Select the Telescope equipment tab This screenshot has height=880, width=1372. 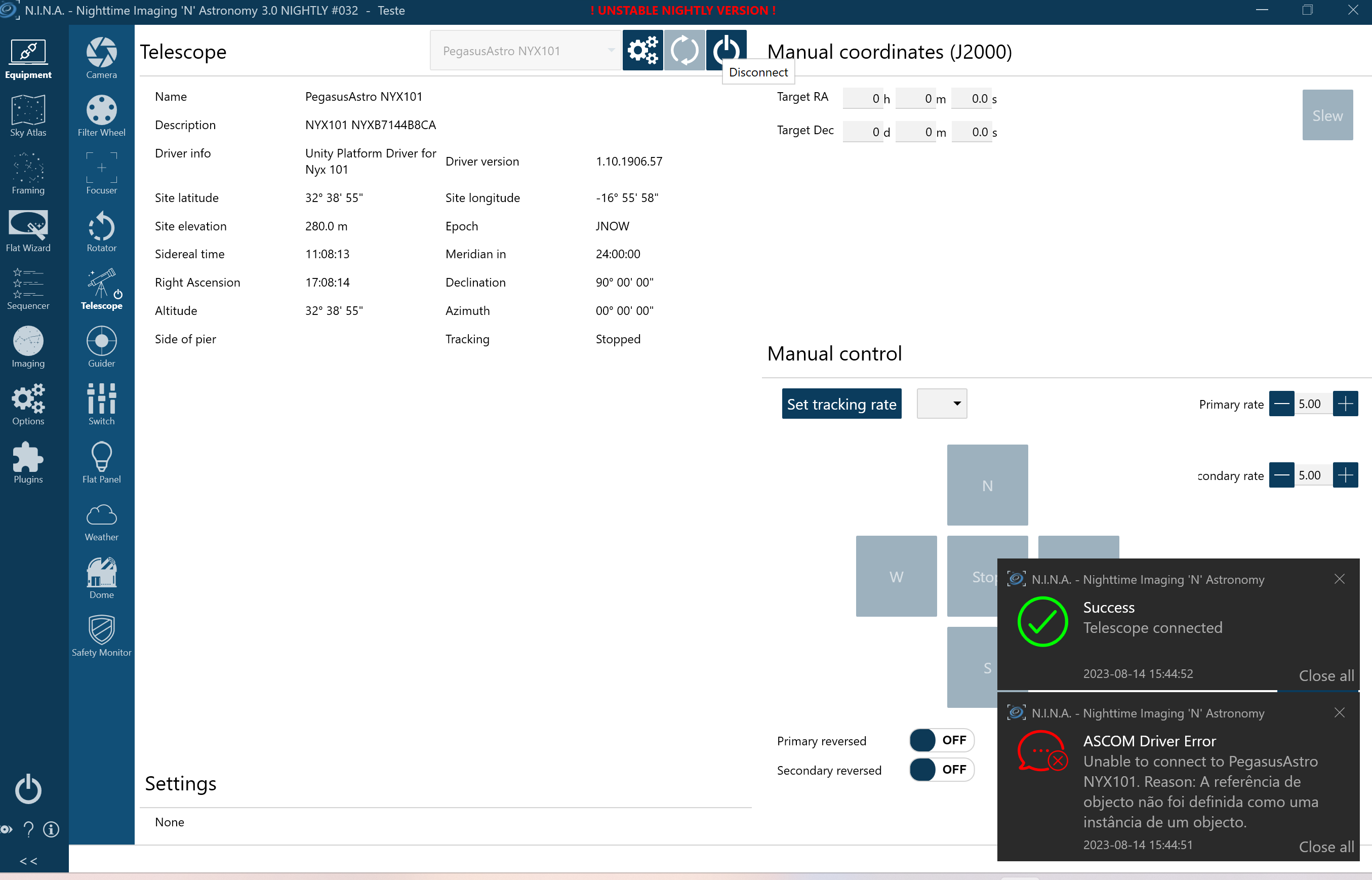coord(102,290)
